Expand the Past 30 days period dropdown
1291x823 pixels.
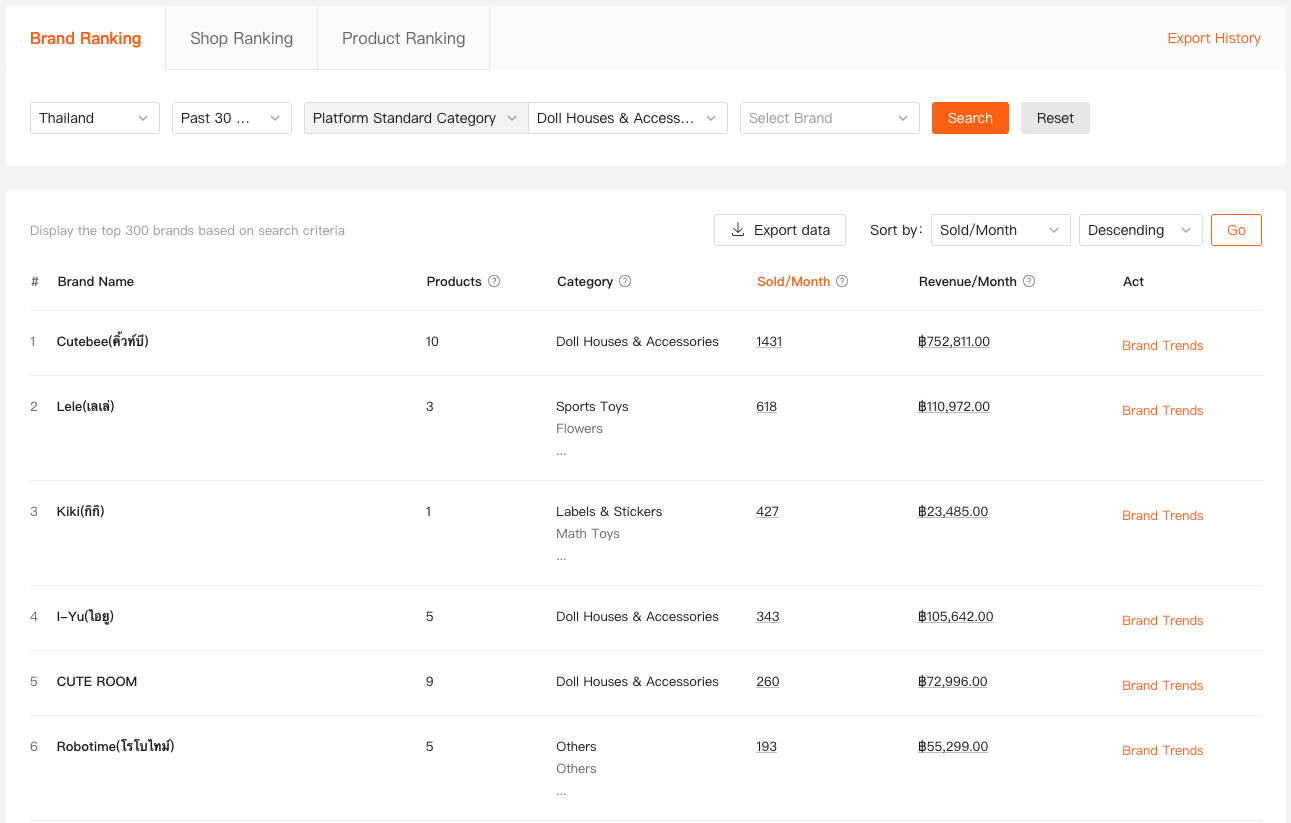231,118
